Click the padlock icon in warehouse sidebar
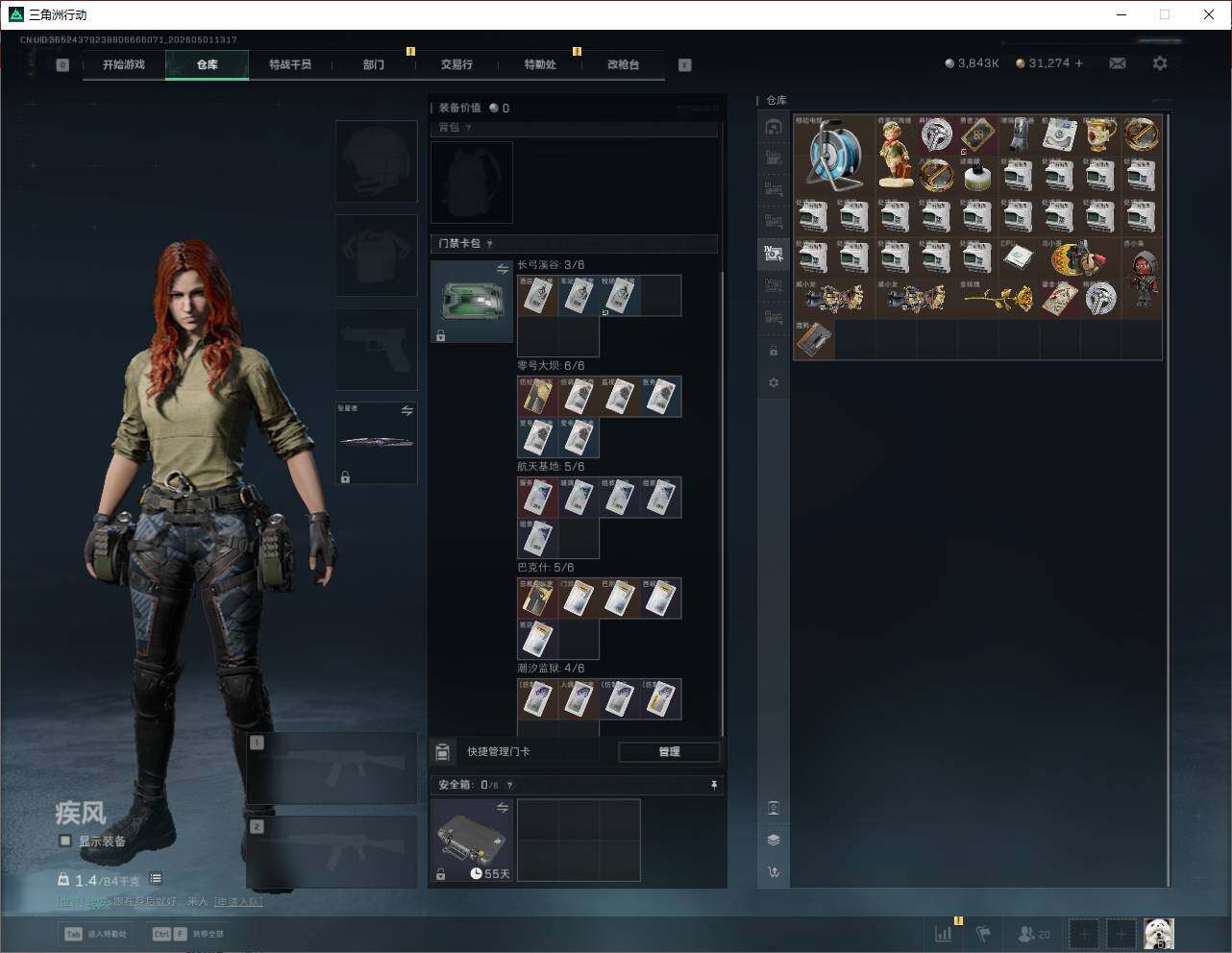1232x953 pixels. coord(774,351)
